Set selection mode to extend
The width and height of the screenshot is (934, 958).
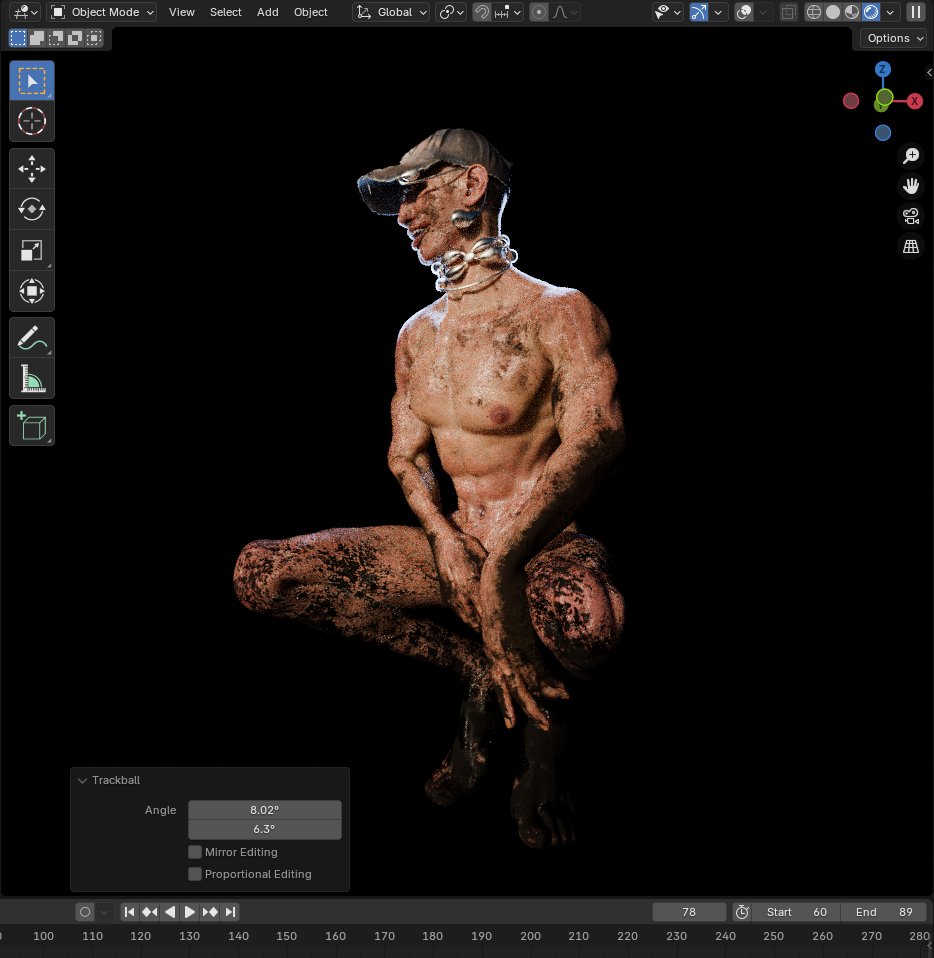tap(37, 38)
